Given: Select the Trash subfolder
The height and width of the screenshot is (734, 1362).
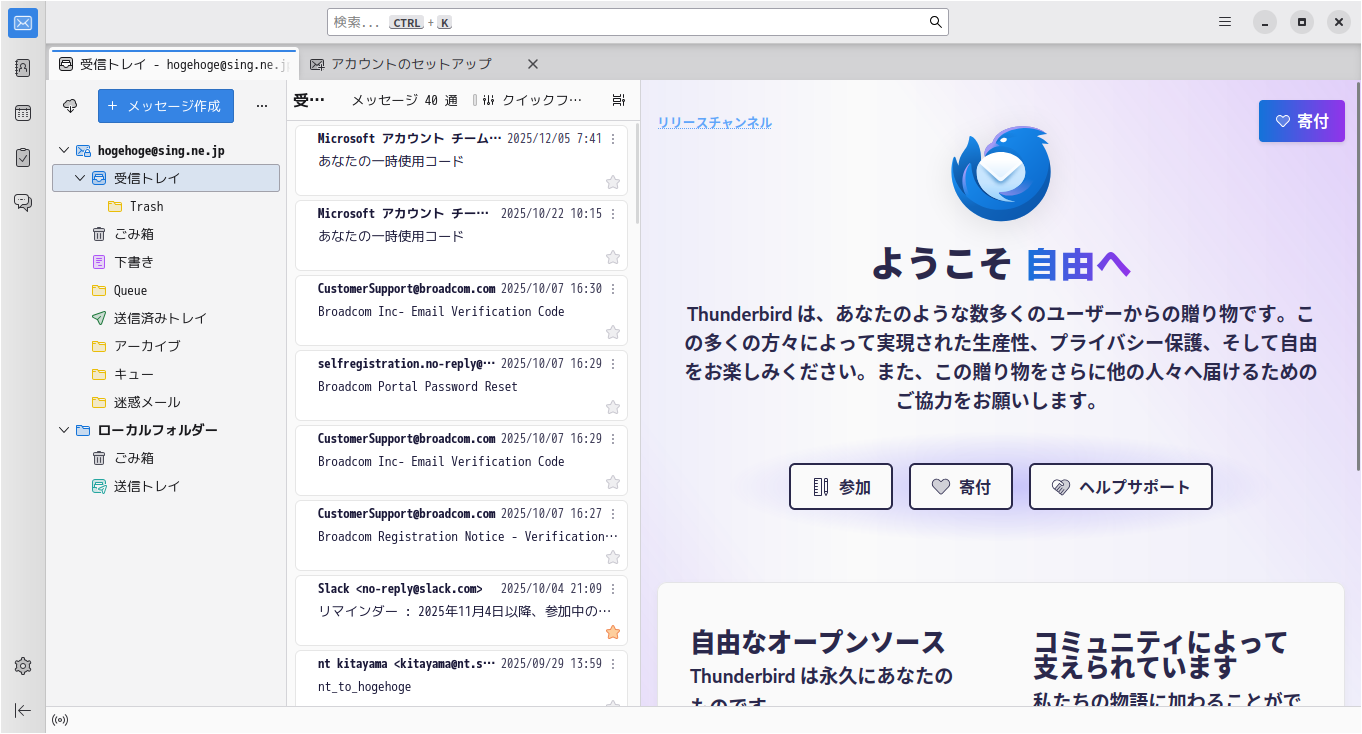Looking at the screenshot, I should point(166,206).
